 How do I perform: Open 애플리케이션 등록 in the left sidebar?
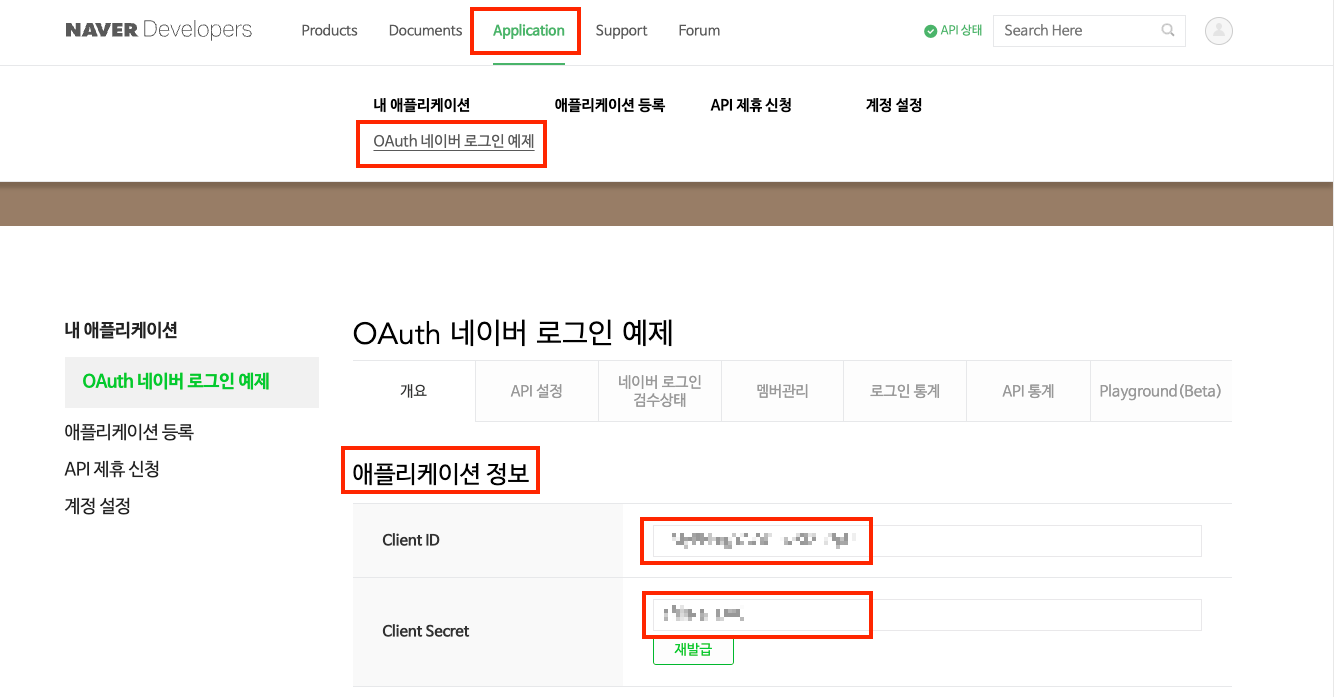(x=129, y=431)
